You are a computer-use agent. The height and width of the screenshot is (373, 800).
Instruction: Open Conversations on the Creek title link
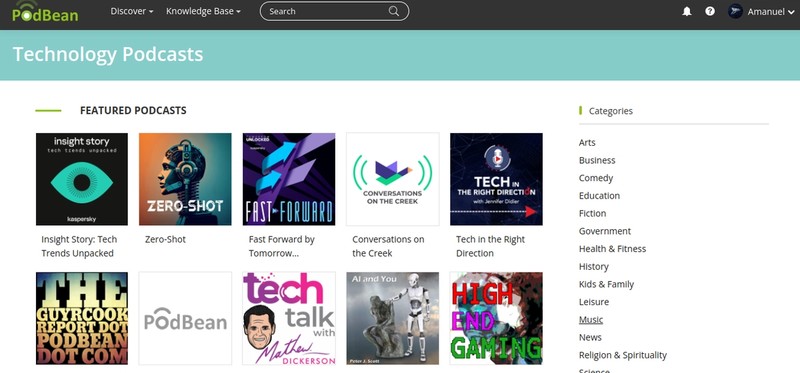[x=388, y=246]
